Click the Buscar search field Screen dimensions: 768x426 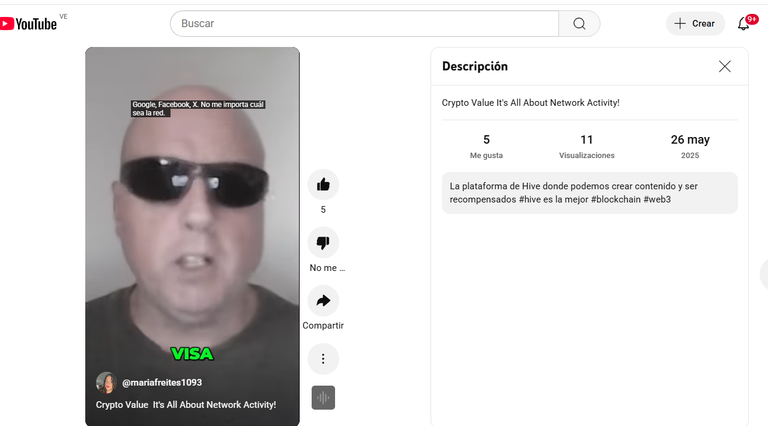tap(364, 24)
